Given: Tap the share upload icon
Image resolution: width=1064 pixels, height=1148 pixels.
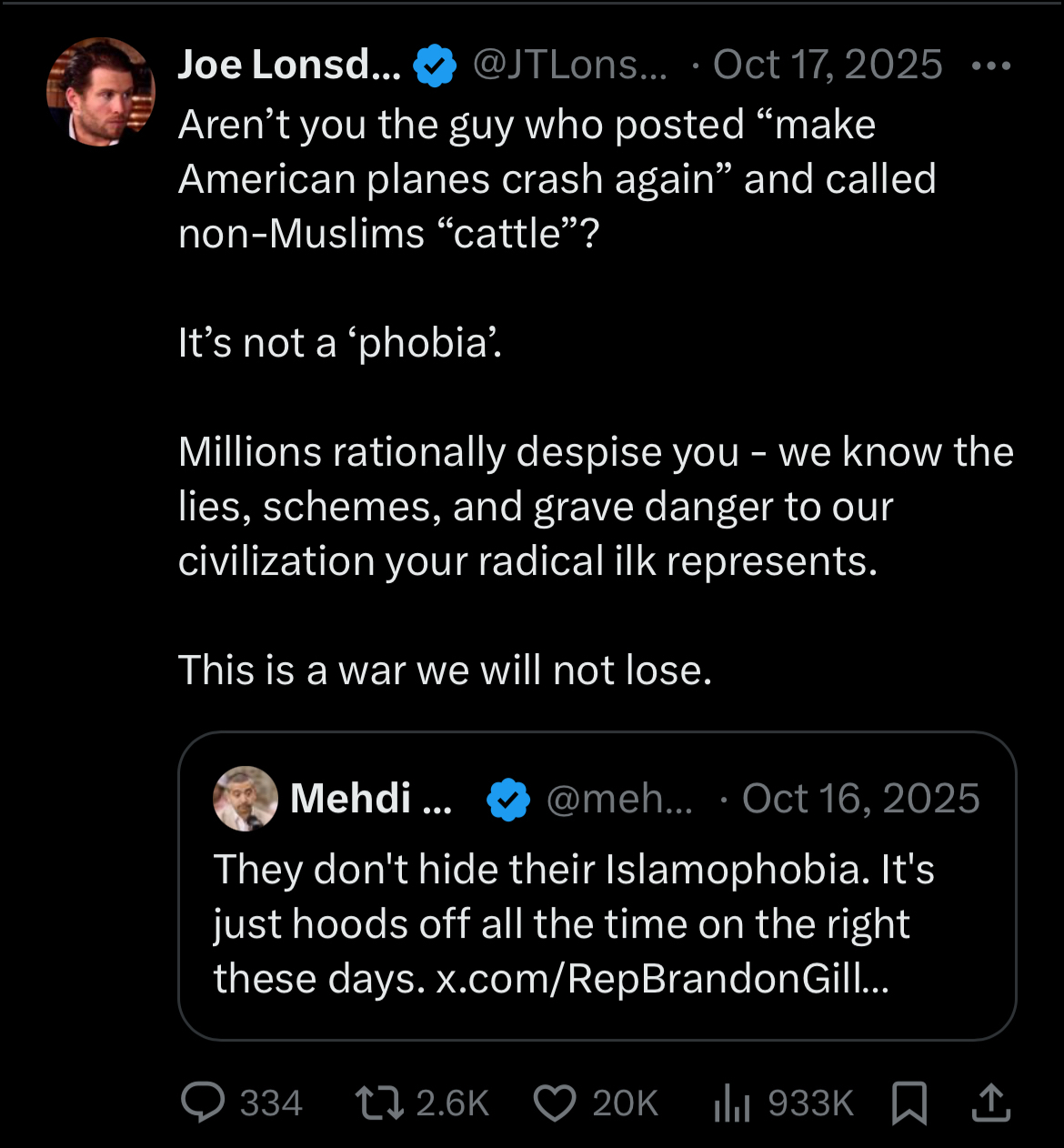Looking at the screenshot, I should click(990, 1103).
